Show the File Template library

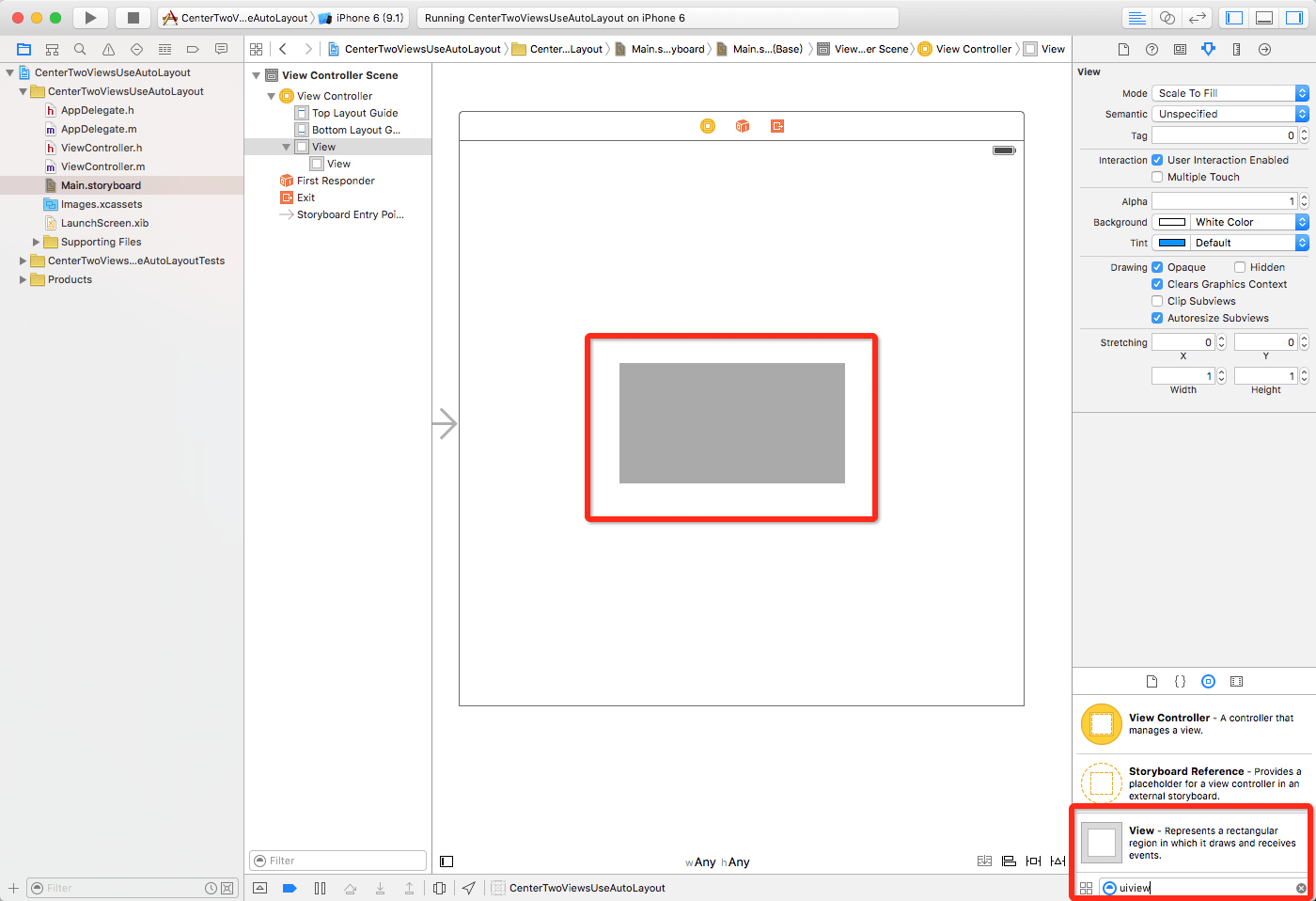[x=1151, y=682]
